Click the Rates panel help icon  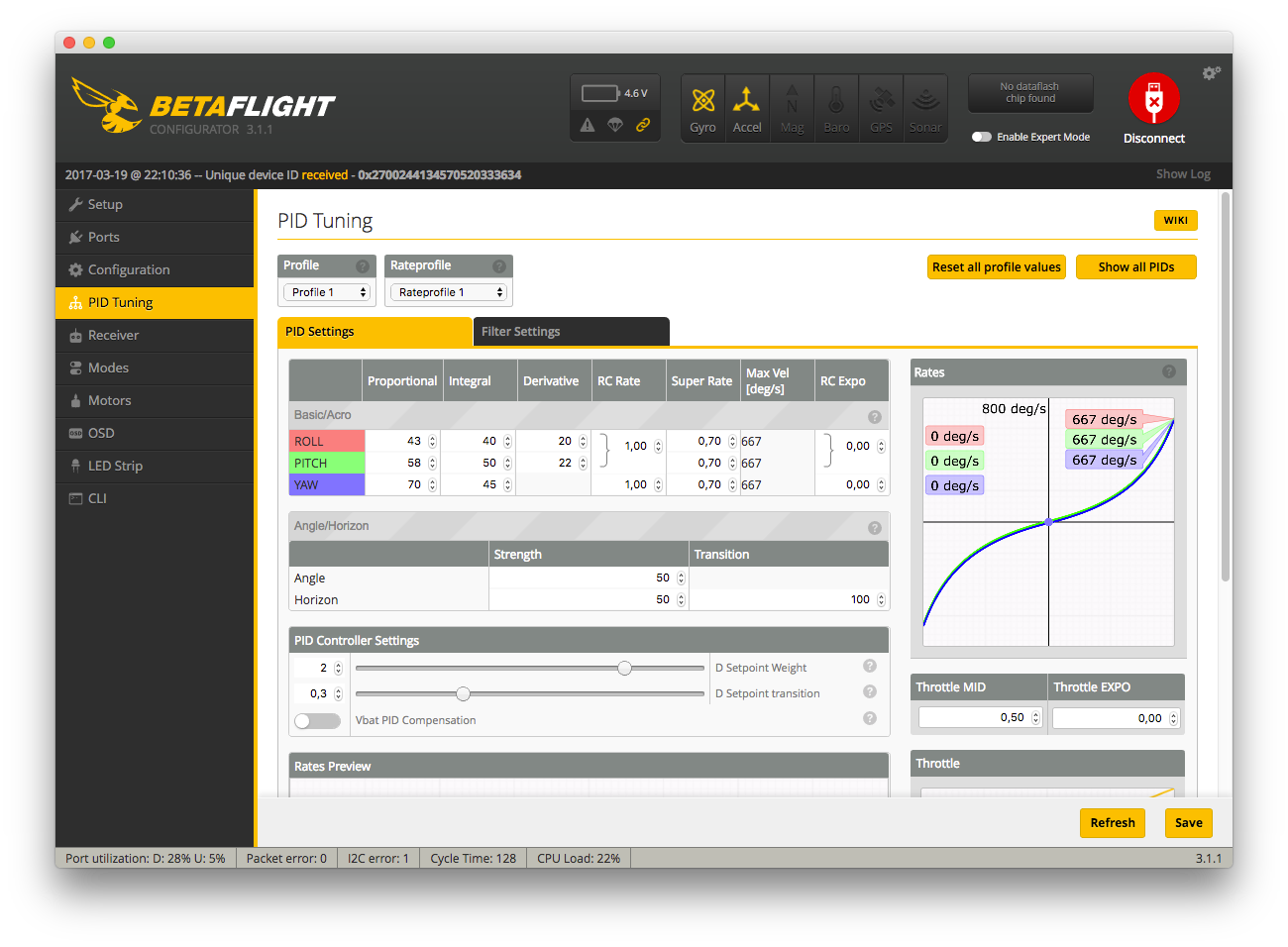[x=1169, y=371]
